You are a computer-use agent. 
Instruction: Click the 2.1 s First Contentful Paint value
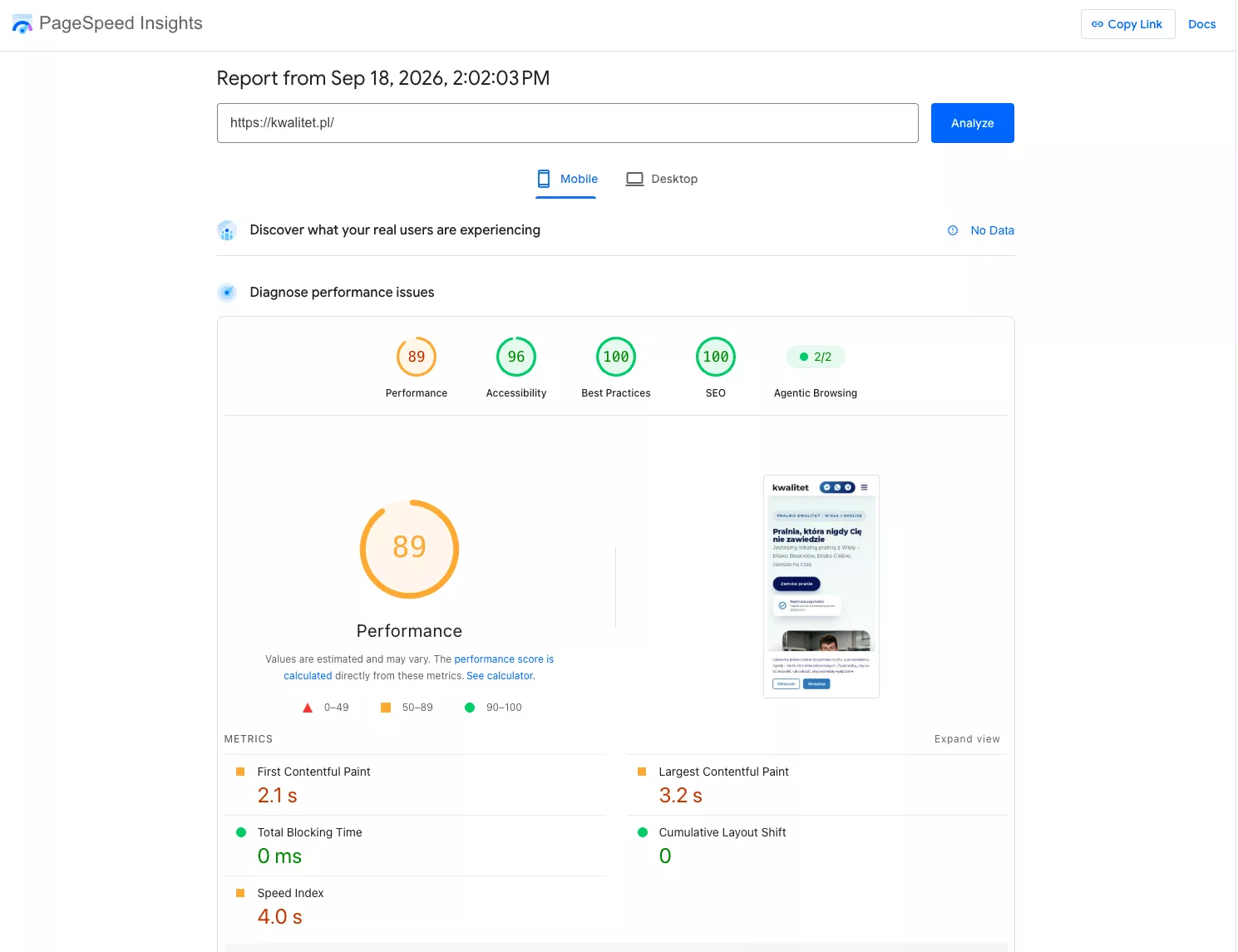tap(277, 796)
